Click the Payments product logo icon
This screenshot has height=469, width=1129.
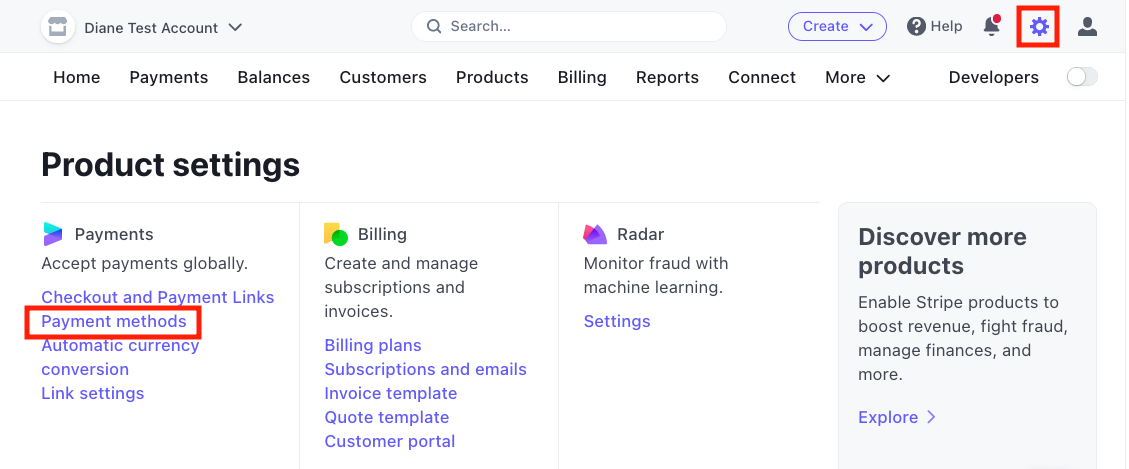[x=53, y=234]
